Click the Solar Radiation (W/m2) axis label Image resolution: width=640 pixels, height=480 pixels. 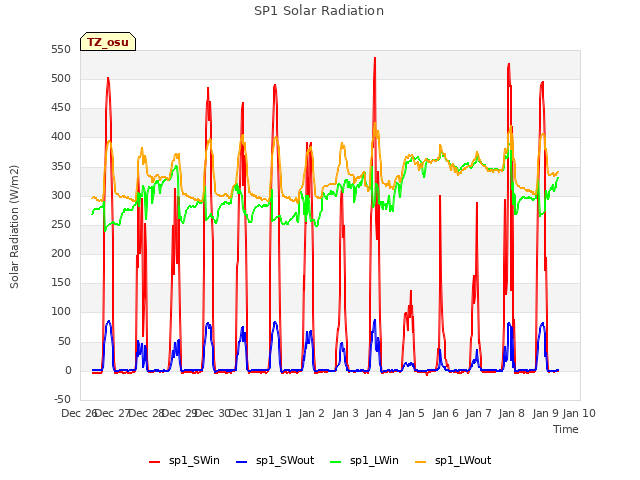click(x=14, y=227)
